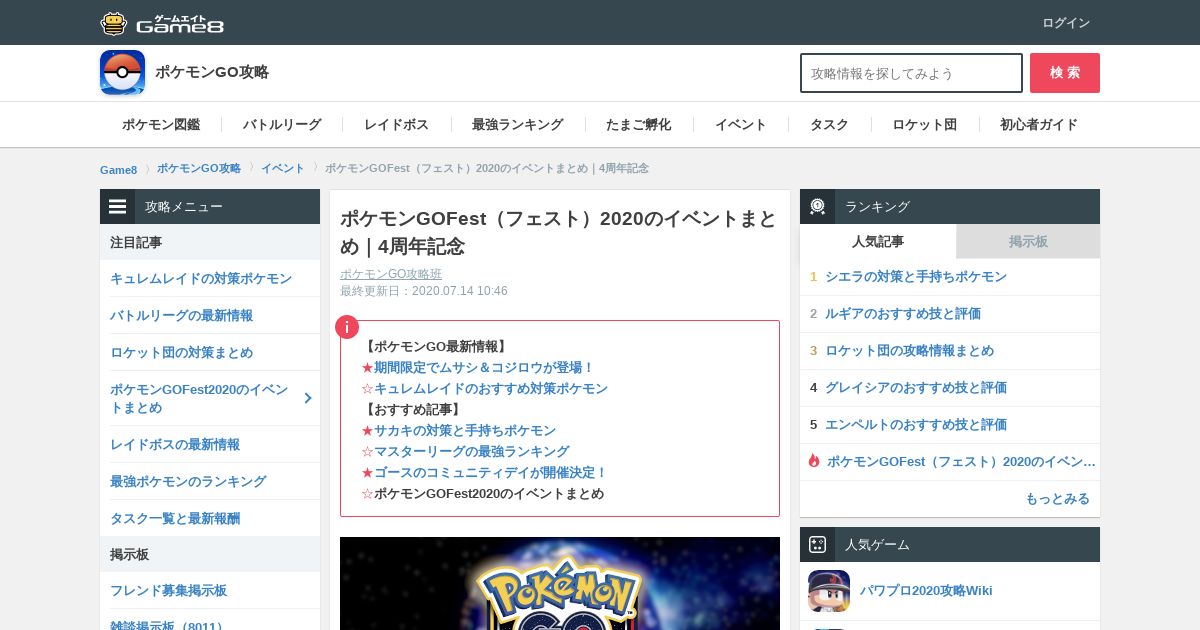Open ポケモン図鑑 nav menu

(x=161, y=125)
